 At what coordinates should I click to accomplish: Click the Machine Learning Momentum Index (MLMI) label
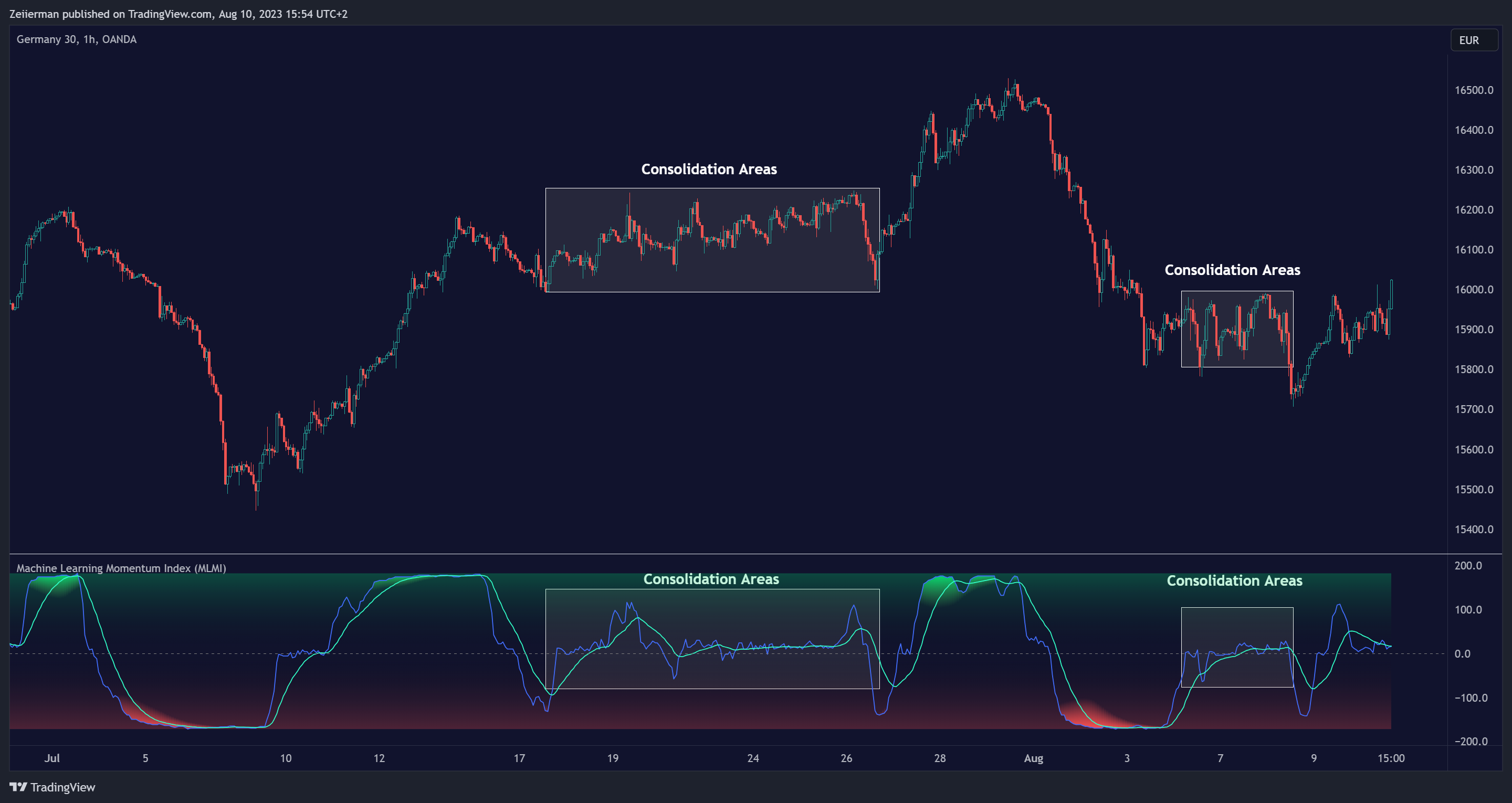(x=121, y=568)
